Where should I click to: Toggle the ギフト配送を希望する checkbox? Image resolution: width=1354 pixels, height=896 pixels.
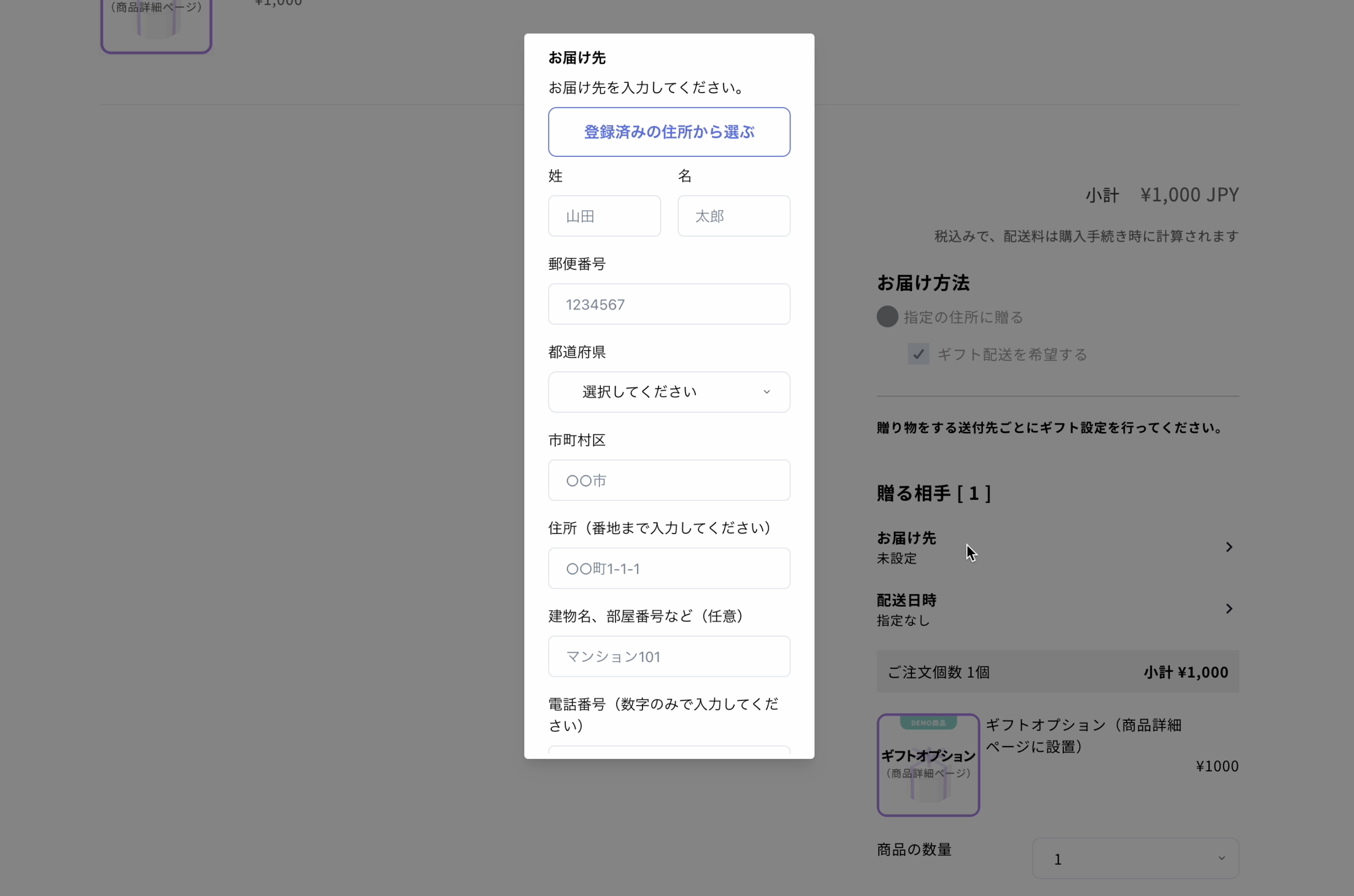point(919,354)
